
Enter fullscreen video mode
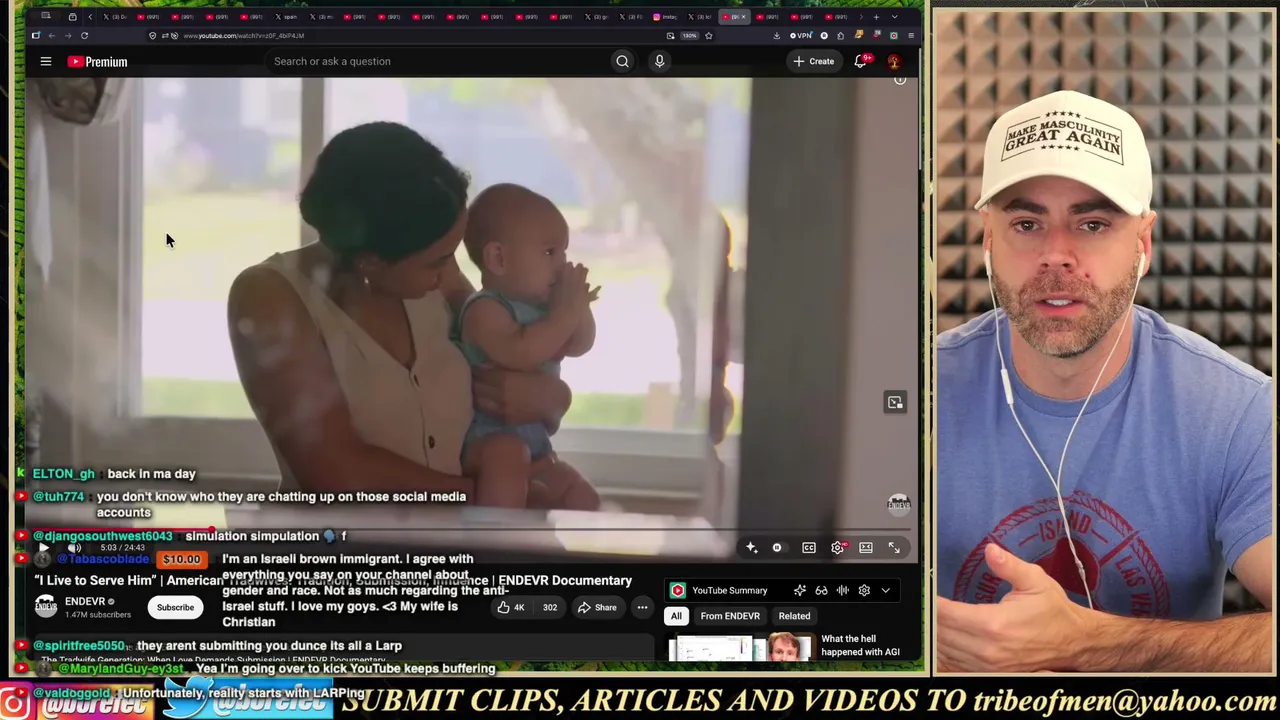[x=894, y=548]
